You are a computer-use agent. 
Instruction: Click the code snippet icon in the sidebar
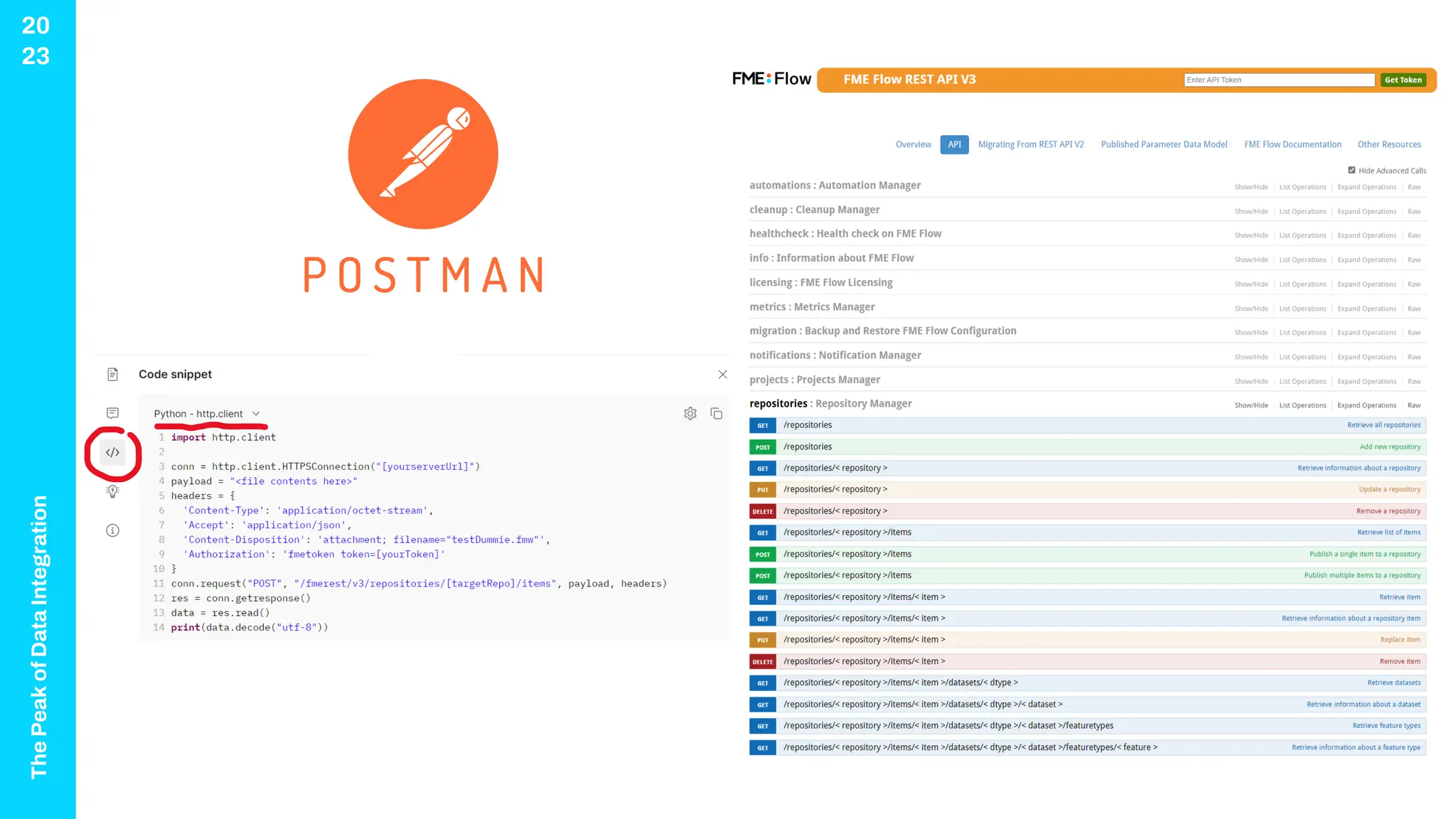(112, 452)
